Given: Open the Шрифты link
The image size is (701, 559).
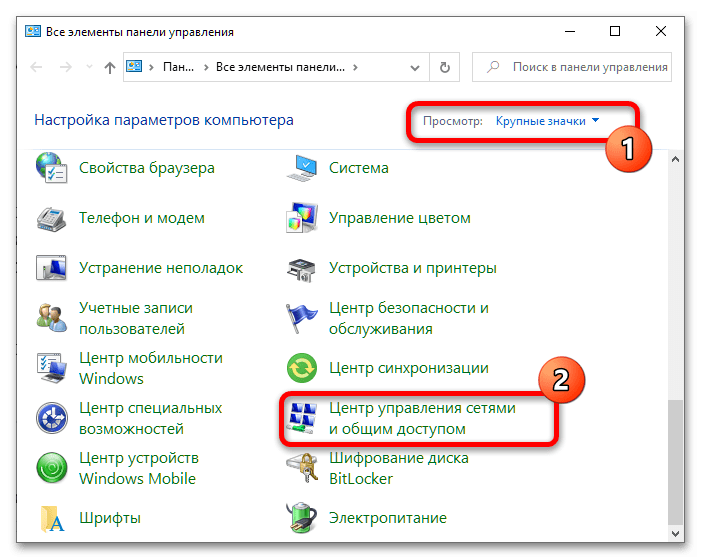Looking at the screenshot, I should (110, 518).
